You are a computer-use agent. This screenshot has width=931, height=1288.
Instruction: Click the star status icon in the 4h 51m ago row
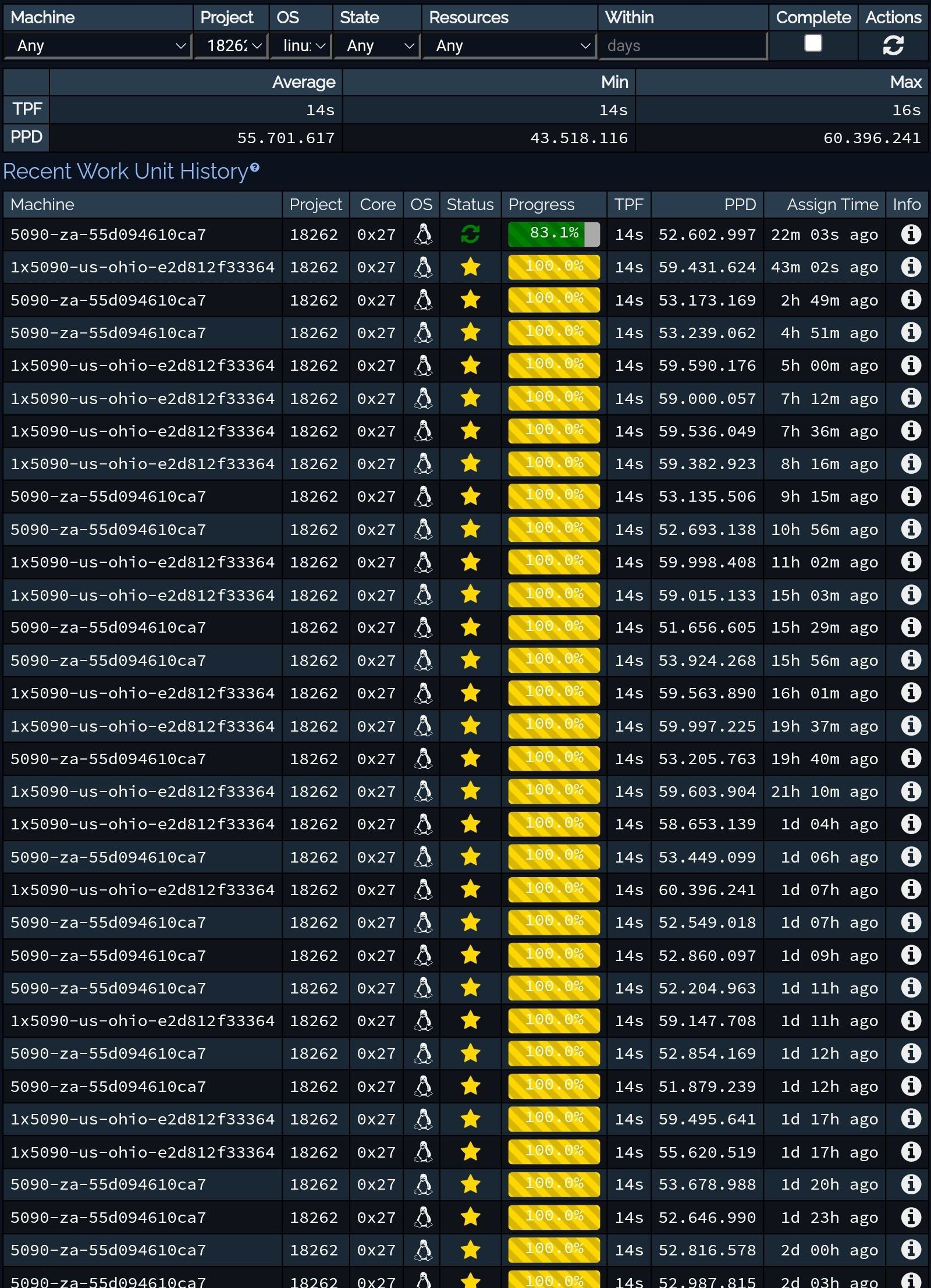pos(470,332)
